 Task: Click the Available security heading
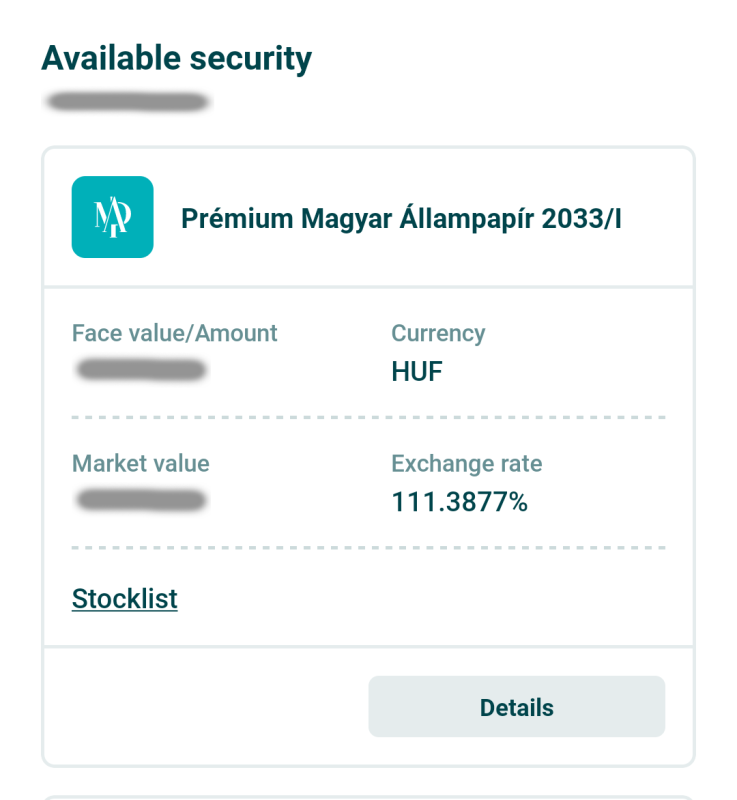click(176, 59)
